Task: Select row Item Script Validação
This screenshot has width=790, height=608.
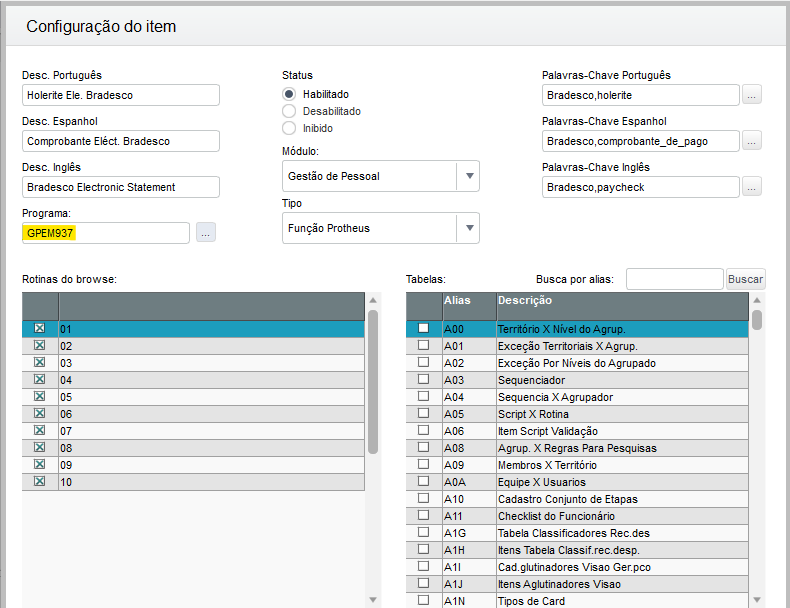Action: pyautogui.click(x=577, y=431)
